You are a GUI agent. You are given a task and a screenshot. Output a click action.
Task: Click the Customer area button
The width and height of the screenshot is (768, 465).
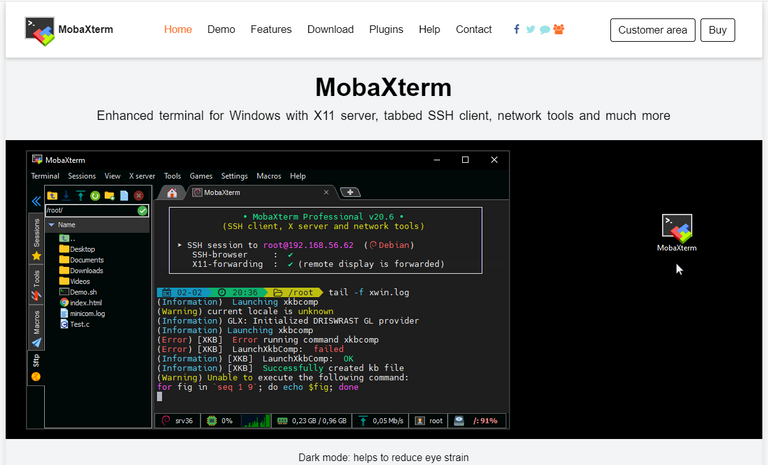click(652, 30)
